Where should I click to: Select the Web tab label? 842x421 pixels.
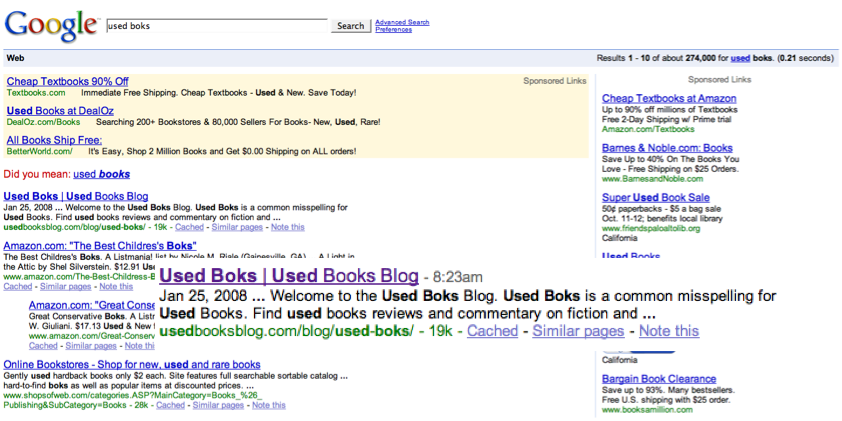[x=15, y=58]
